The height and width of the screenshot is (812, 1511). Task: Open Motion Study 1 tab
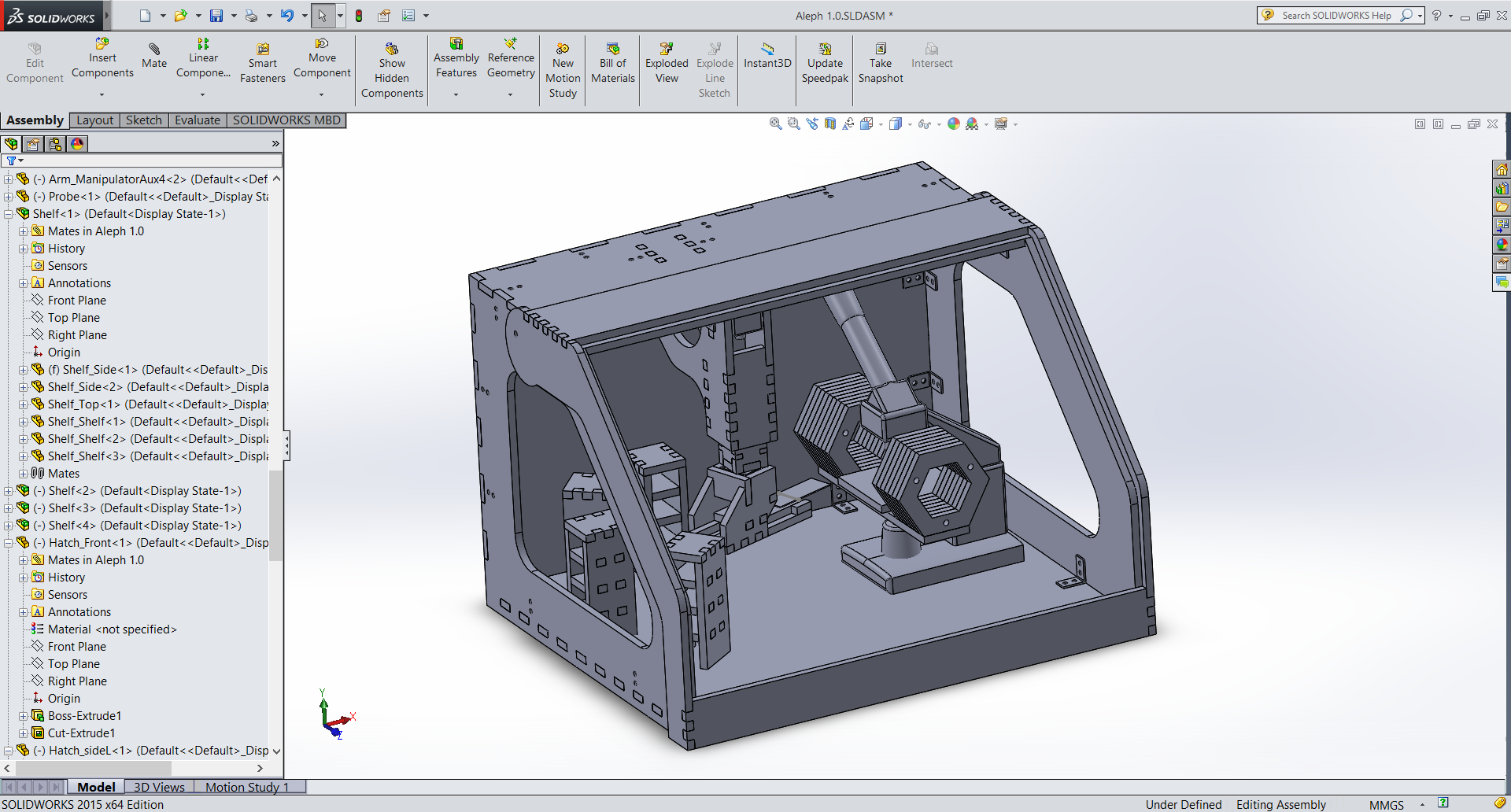tap(247, 787)
